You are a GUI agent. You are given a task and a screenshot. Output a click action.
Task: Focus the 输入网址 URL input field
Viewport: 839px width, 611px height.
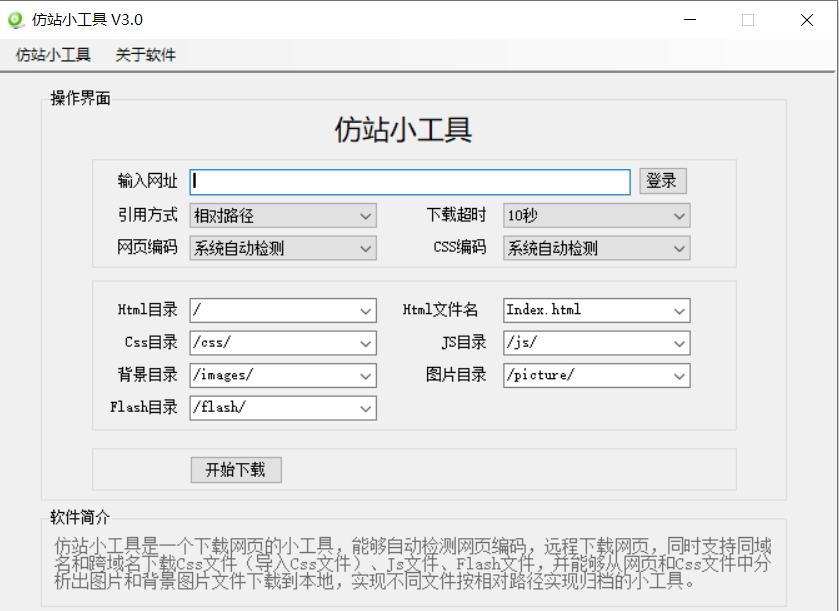(410, 182)
